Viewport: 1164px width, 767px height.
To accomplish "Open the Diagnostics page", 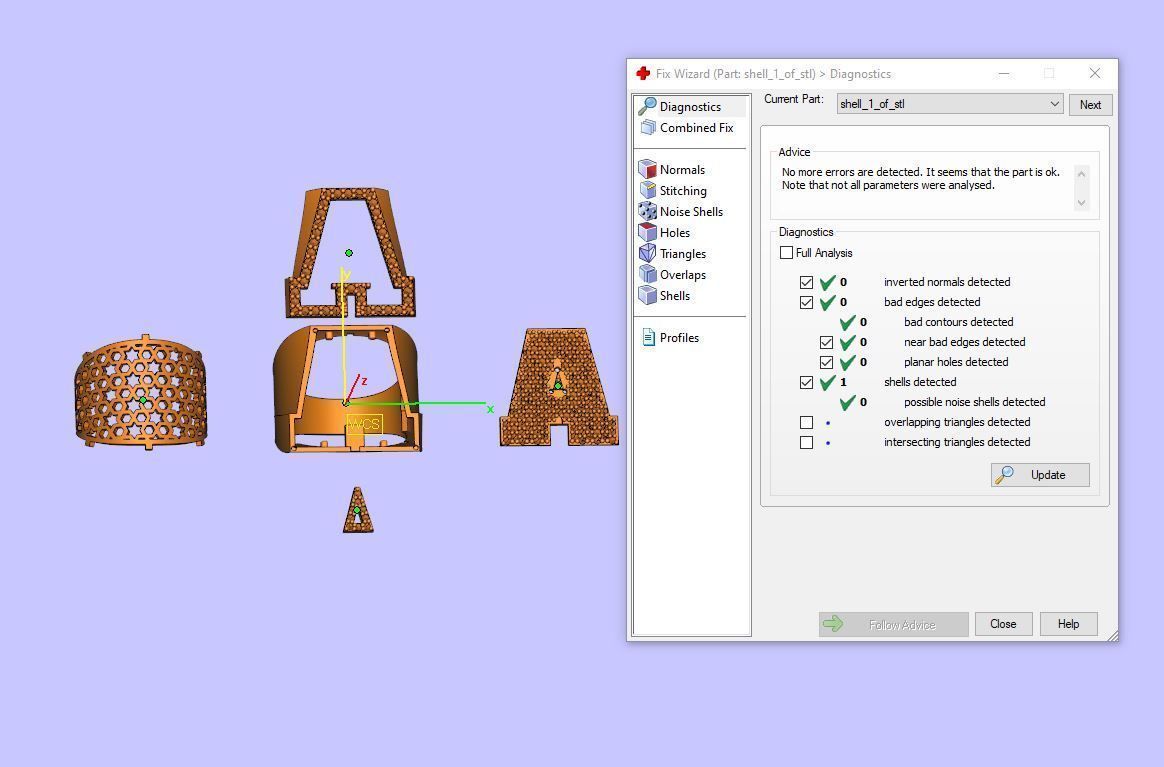I will tap(690, 107).
